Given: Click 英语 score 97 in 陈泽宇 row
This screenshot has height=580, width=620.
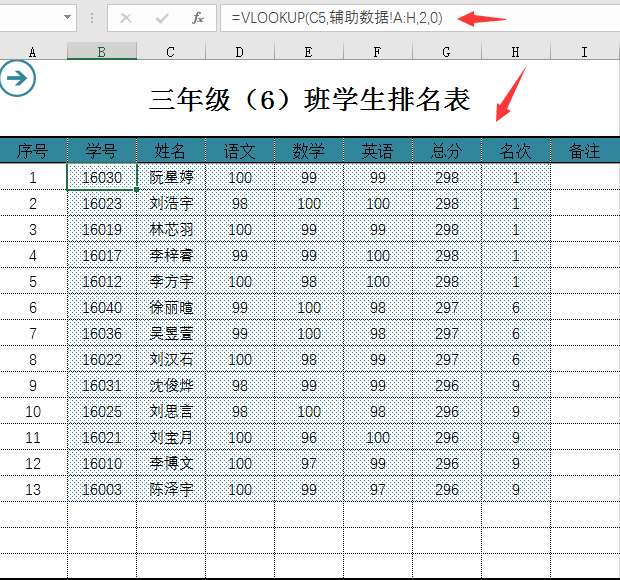Looking at the screenshot, I should [x=378, y=489].
